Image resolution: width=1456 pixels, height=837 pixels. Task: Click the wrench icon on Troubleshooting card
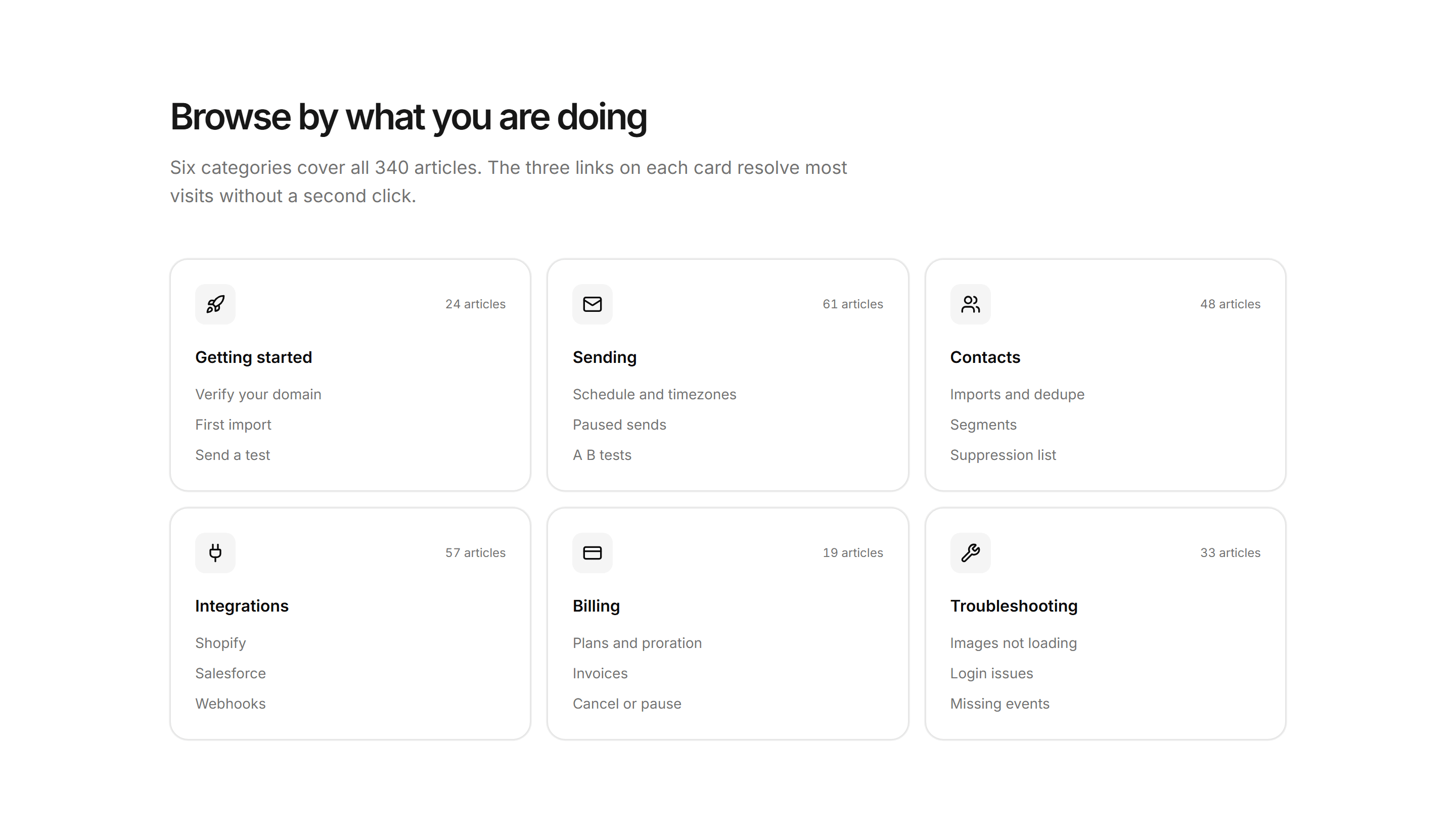pos(970,552)
